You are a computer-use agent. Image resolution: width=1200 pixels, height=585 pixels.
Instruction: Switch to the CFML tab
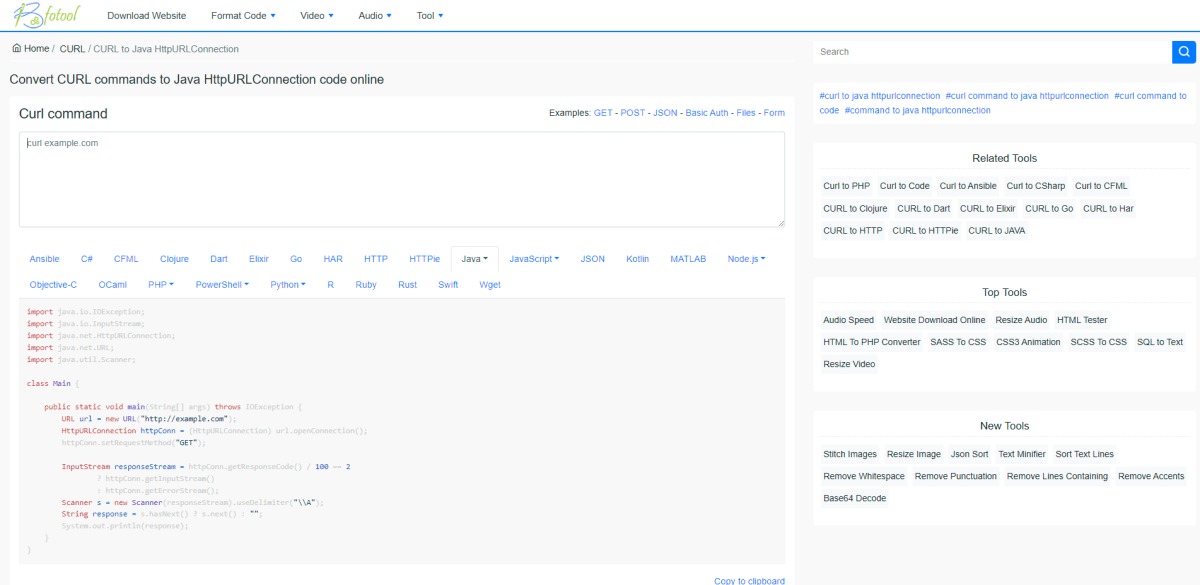(126, 259)
